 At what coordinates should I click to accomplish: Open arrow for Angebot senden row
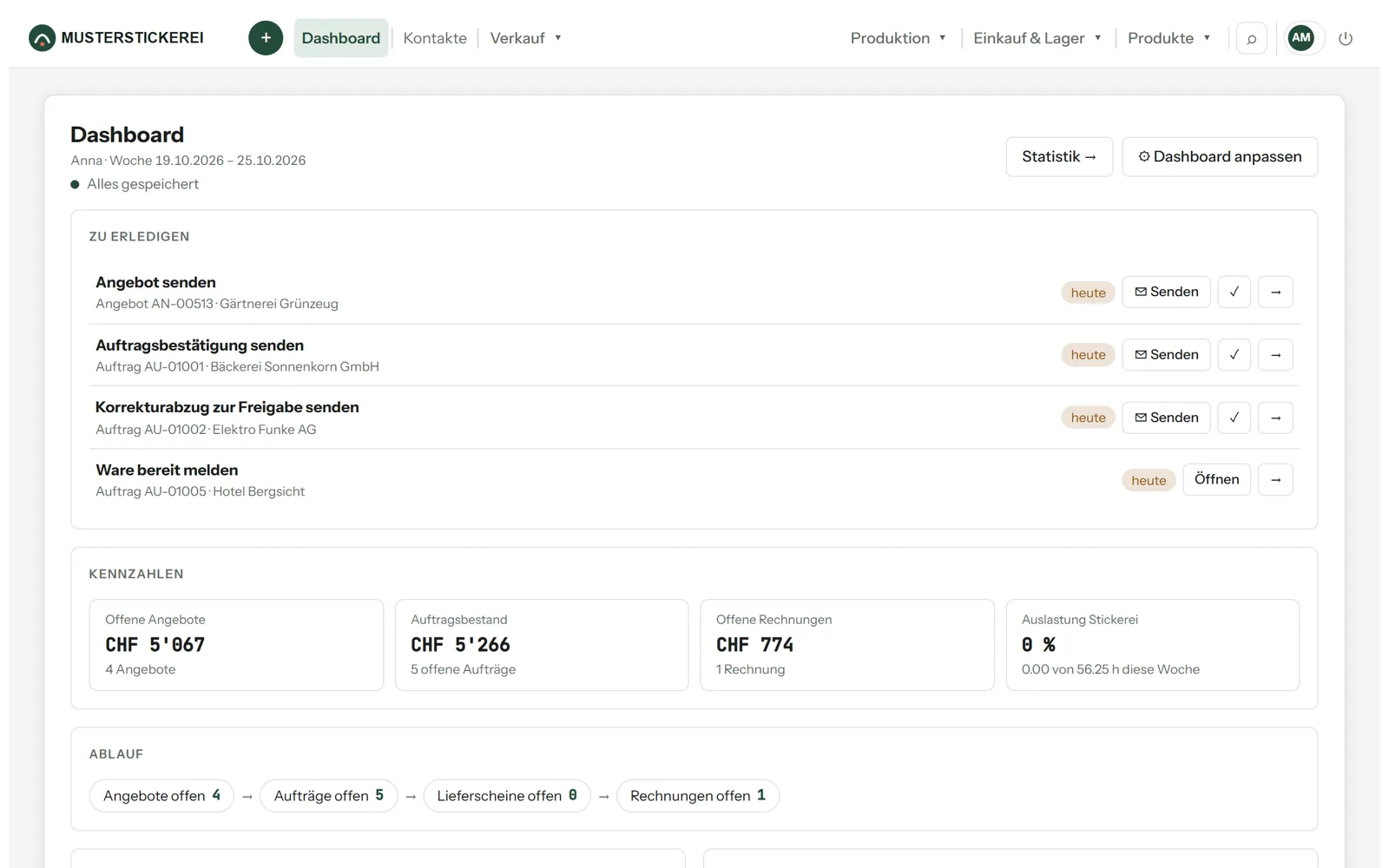coord(1275,292)
